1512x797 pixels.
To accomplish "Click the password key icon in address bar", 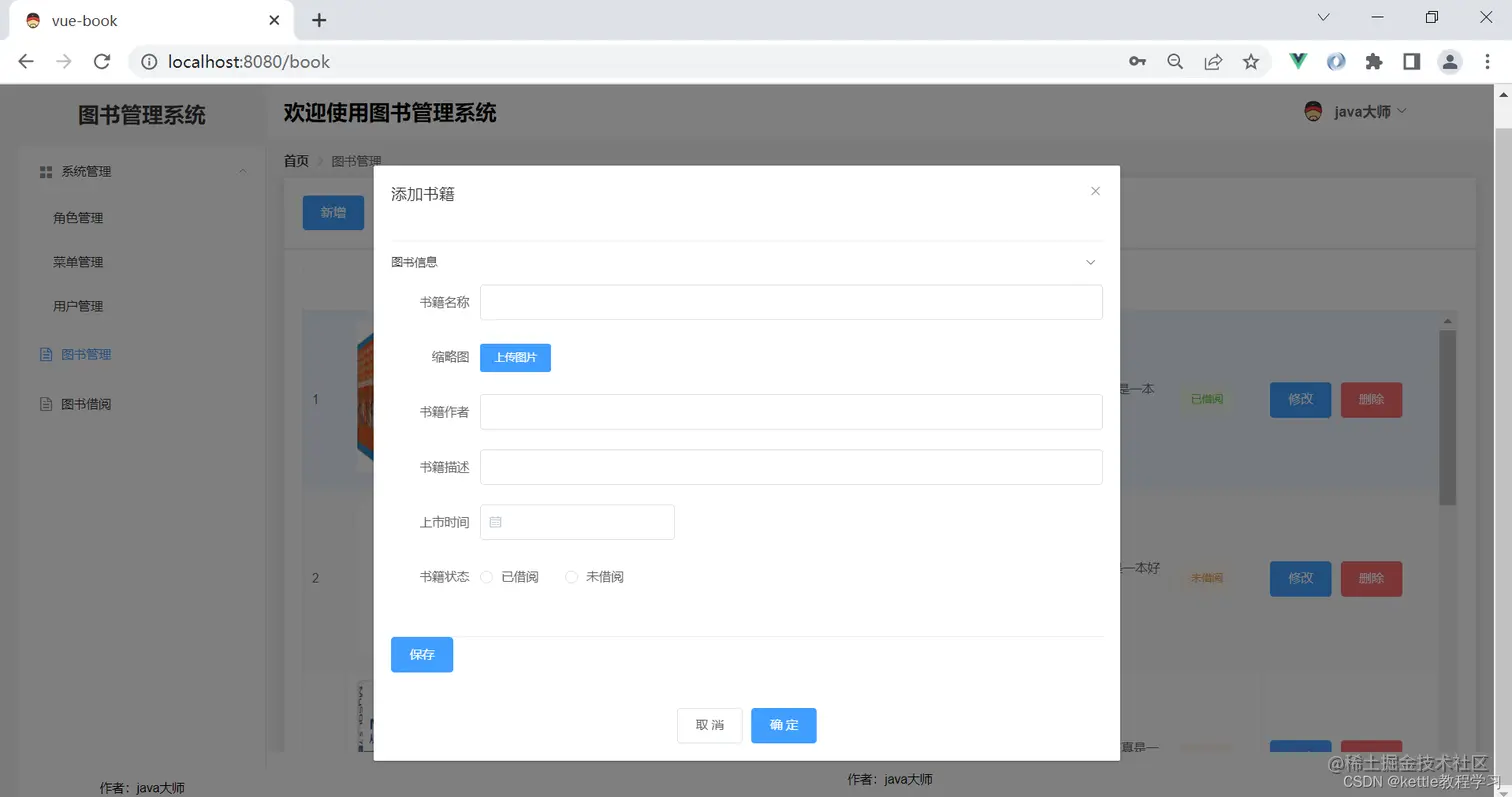I will pos(1137,61).
